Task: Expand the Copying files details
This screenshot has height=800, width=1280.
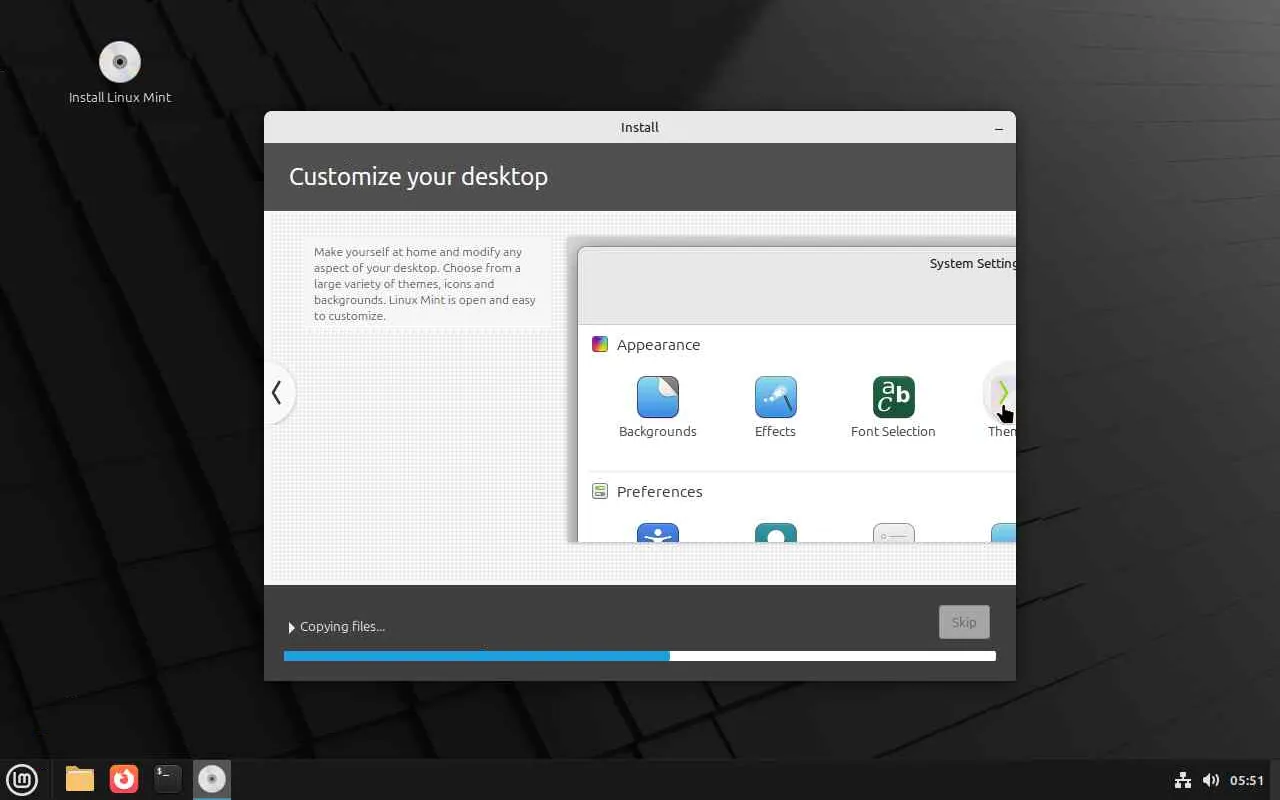Action: coord(292,627)
